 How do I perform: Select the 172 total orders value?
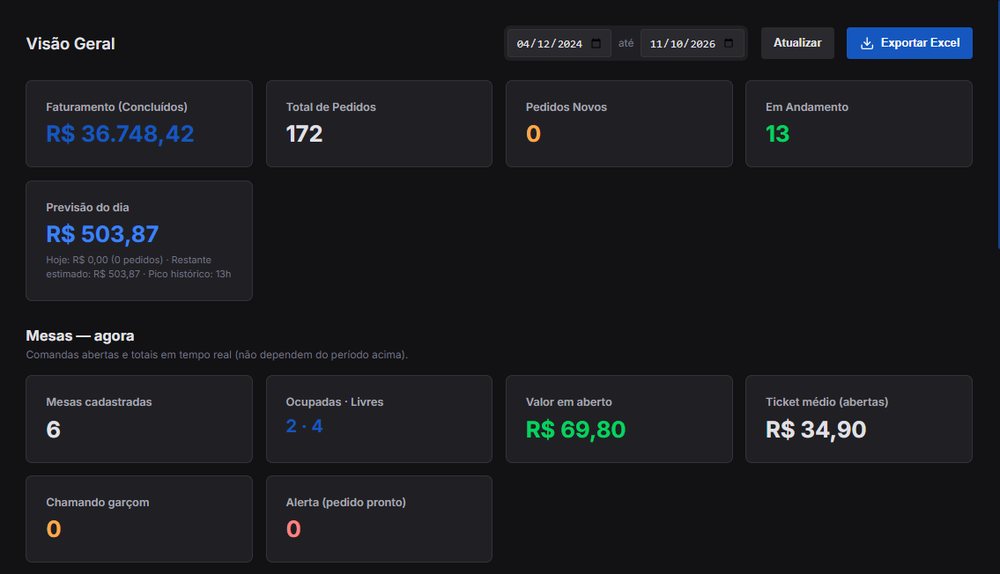304,134
